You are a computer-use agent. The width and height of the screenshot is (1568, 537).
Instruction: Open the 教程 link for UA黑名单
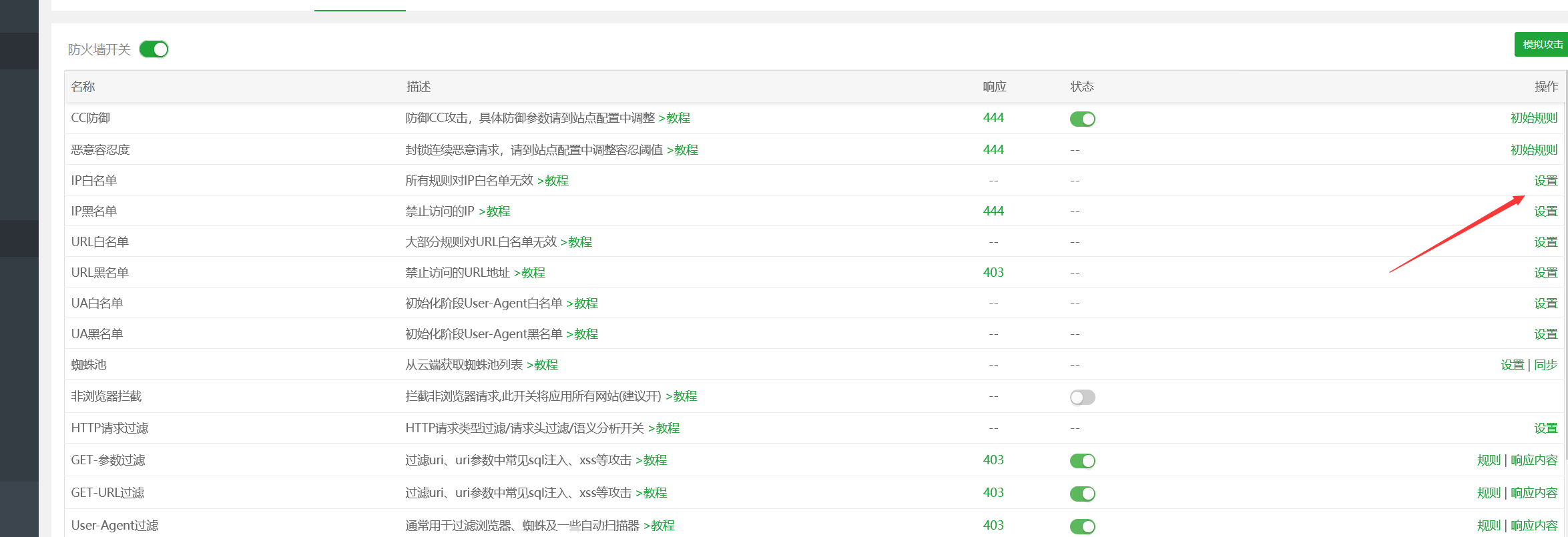point(583,334)
